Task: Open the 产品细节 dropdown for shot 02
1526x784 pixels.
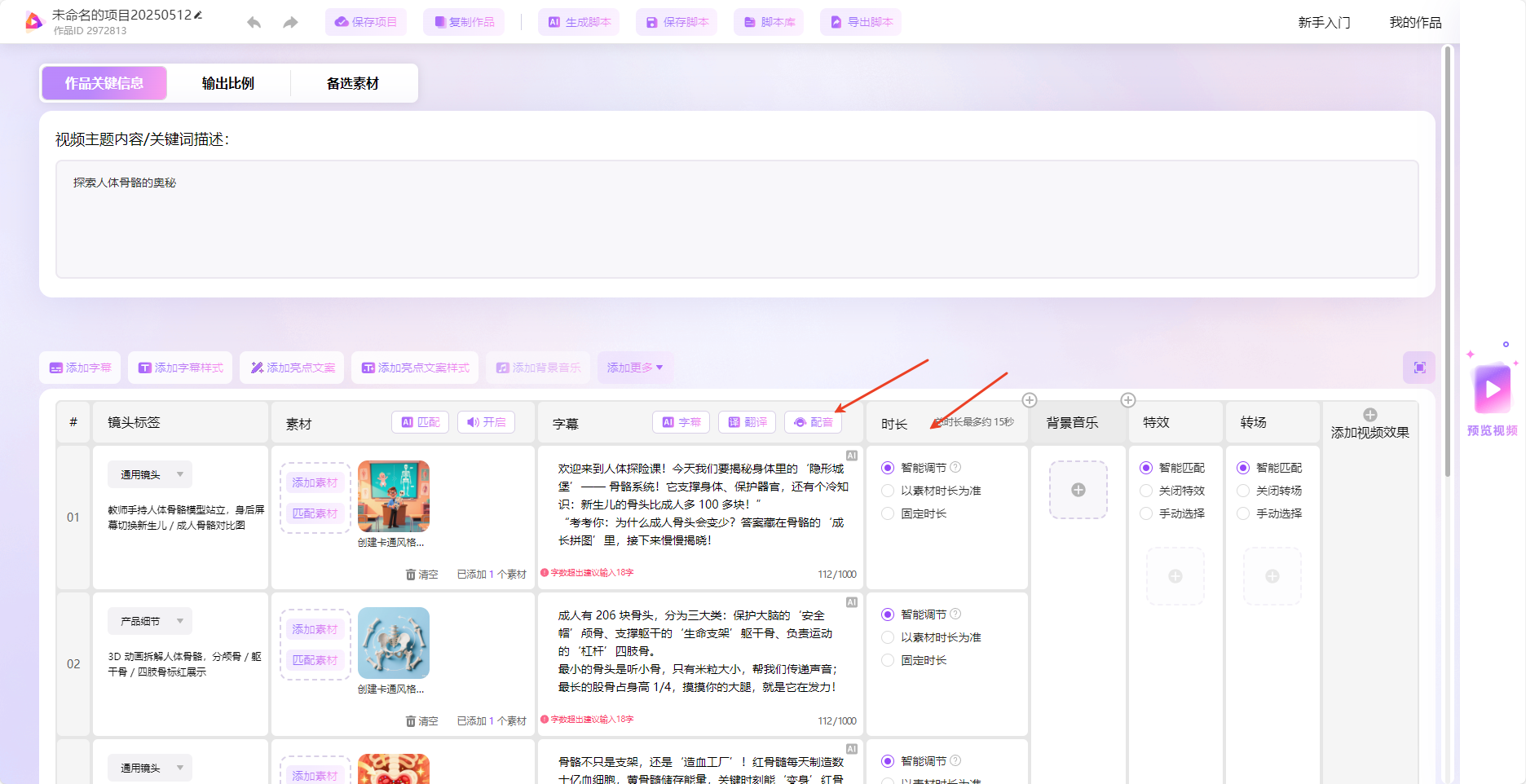Action: tap(149, 620)
